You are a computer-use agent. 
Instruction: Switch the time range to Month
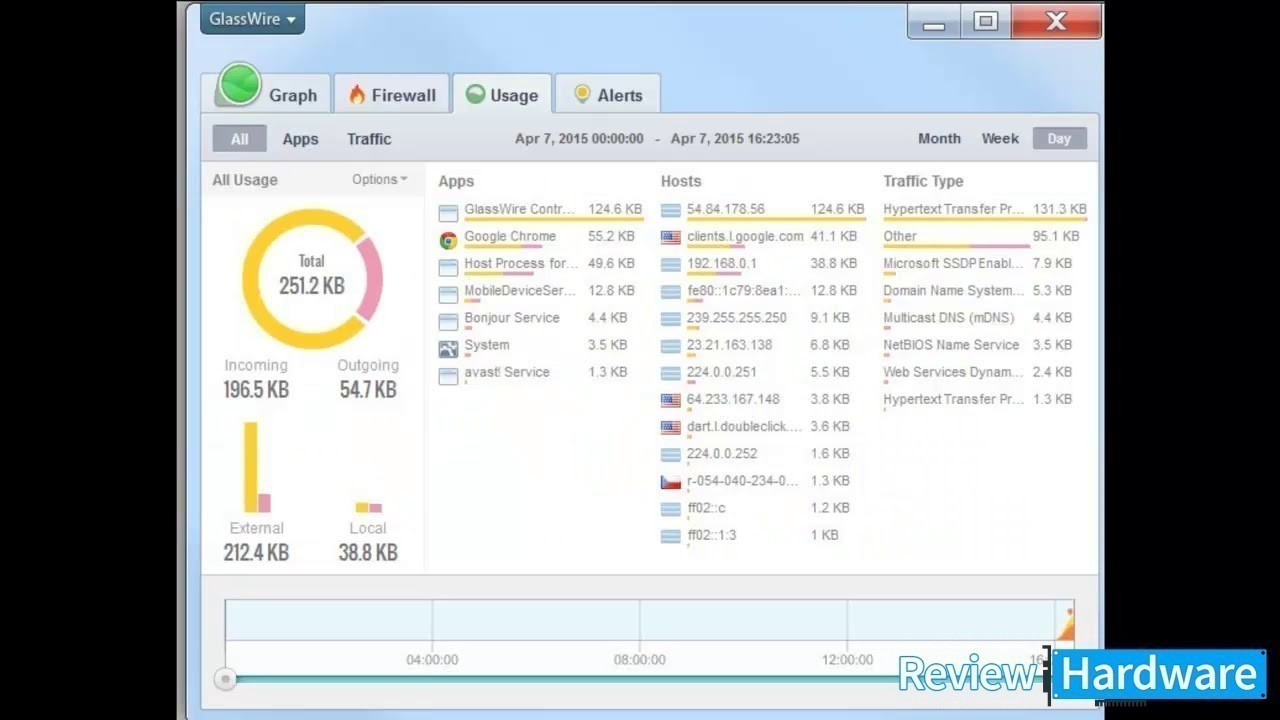click(939, 139)
